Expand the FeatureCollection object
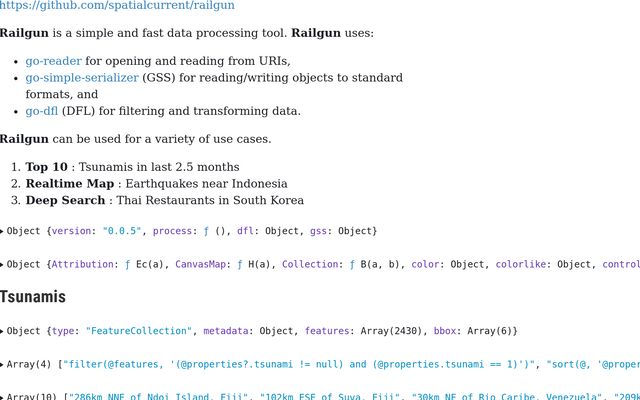The image size is (640, 400). tap(3, 331)
